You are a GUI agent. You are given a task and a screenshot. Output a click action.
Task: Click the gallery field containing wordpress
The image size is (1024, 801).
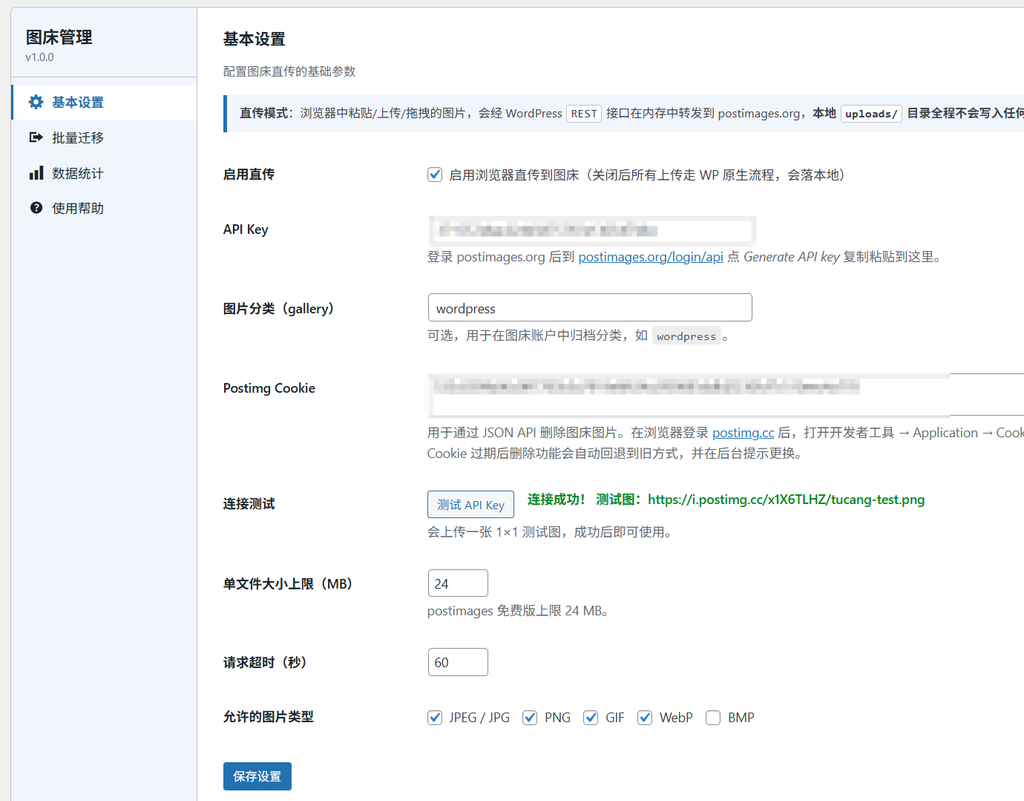[590, 307]
